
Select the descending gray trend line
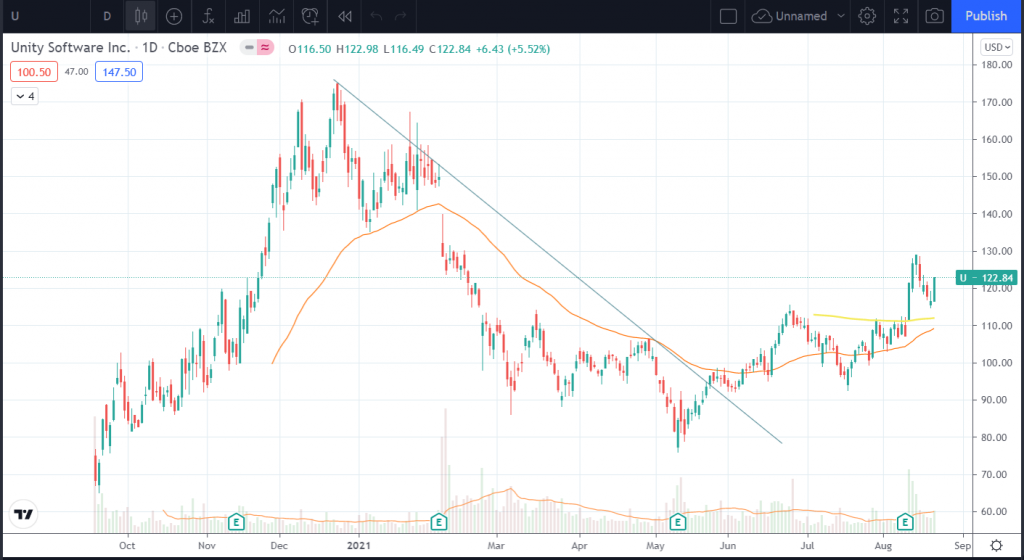pos(556,261)
